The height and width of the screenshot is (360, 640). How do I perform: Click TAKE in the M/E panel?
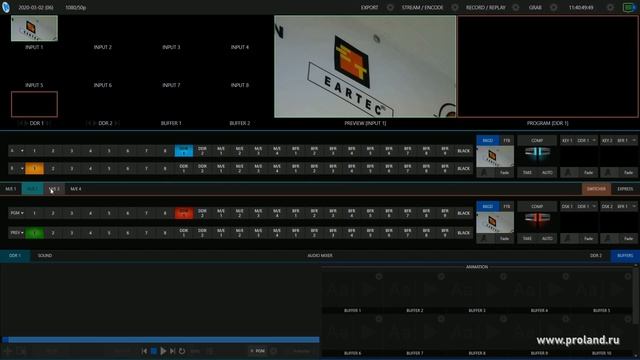coord(527,173)
